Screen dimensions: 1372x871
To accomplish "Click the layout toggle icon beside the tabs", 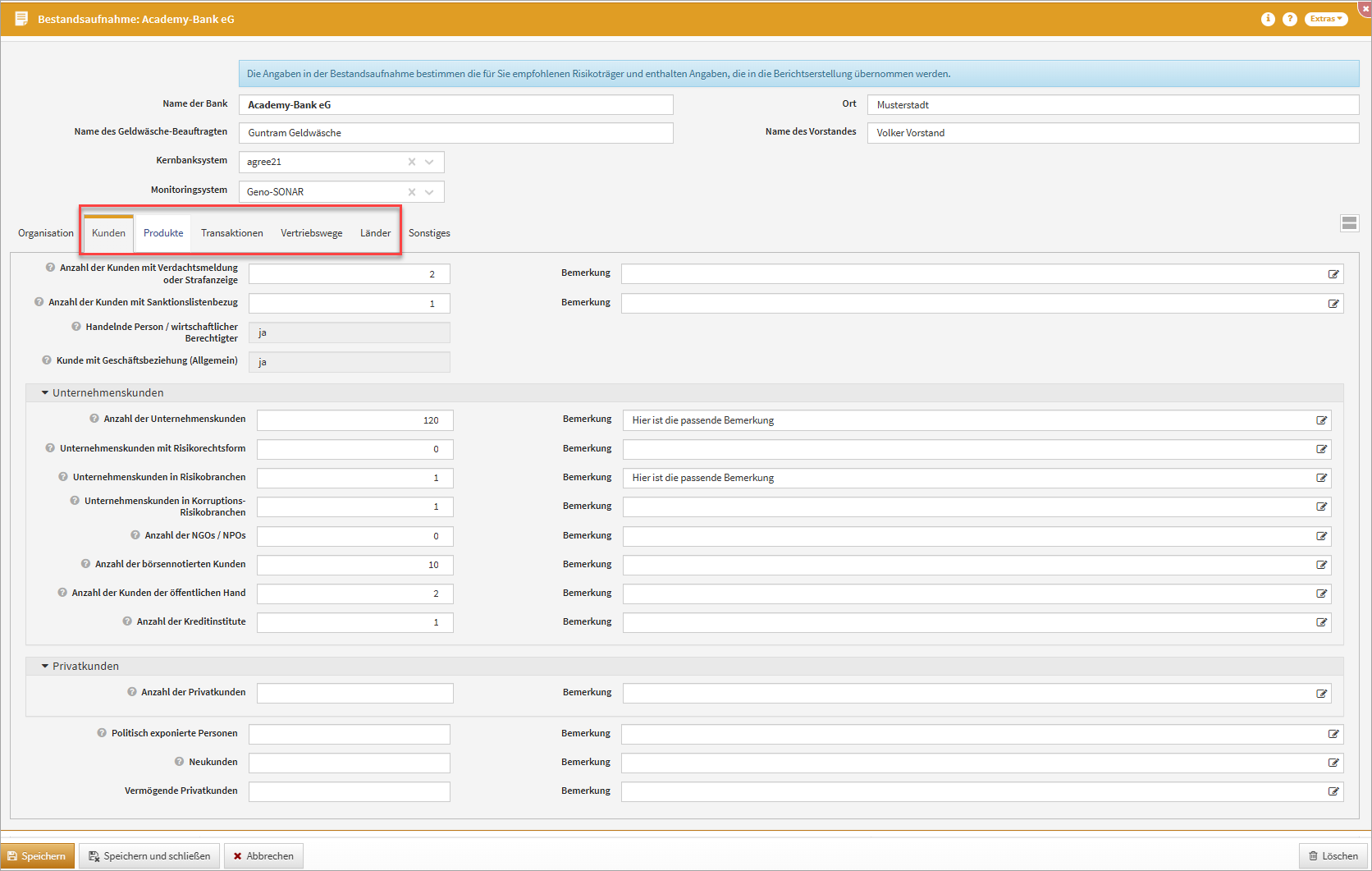I will tap(1349, 223).
